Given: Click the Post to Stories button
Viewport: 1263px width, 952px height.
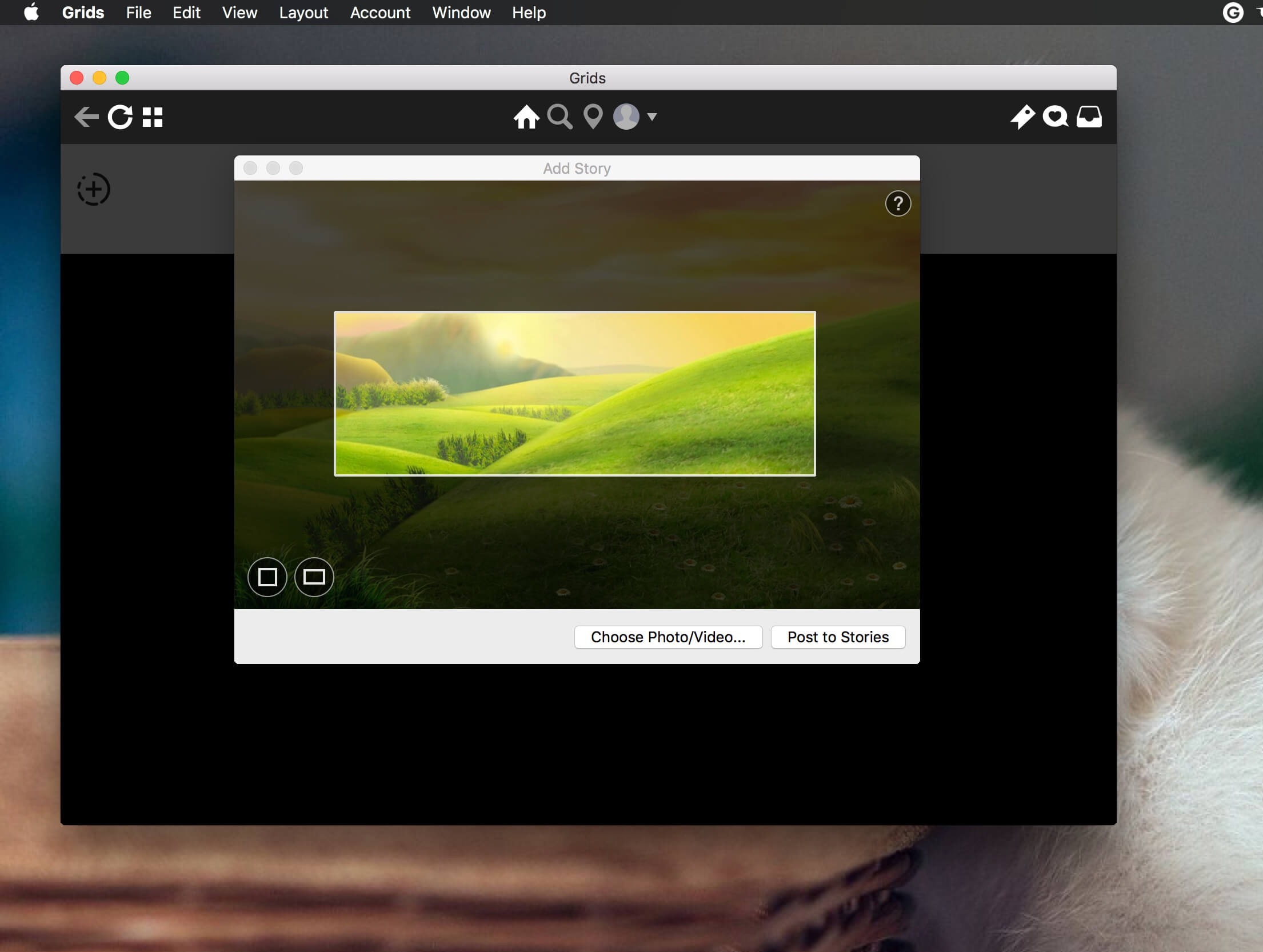Looking at the screenshot, I should point(838,637).
